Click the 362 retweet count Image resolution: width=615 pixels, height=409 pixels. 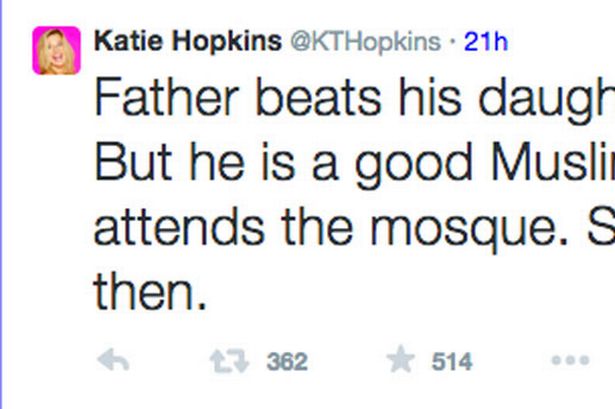coord(287,362)
